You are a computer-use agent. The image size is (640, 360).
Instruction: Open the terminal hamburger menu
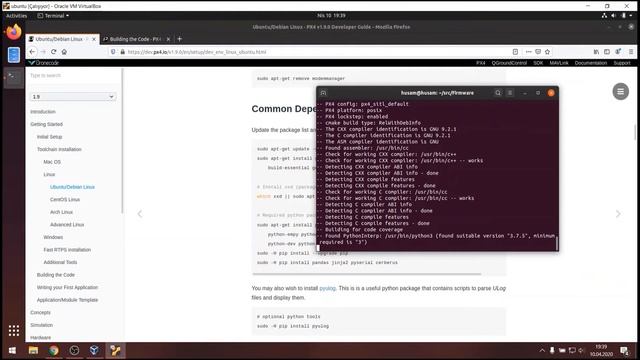coord(510,93)
